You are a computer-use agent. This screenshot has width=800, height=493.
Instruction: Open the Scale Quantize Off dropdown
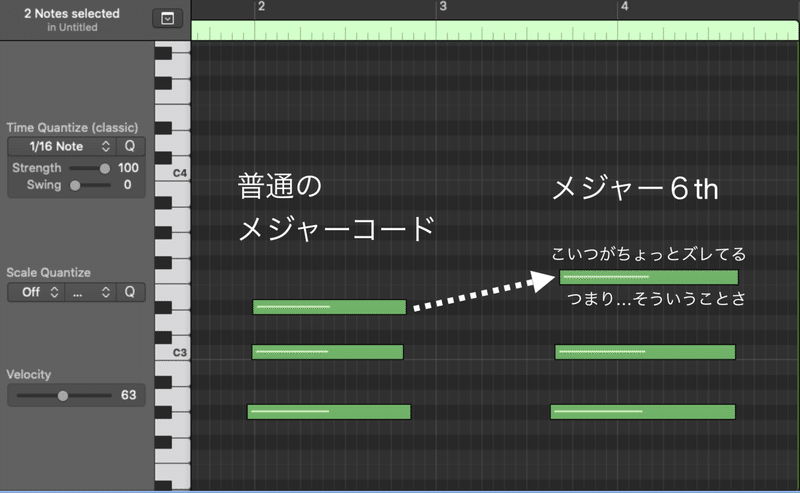(x=36, y=292)
